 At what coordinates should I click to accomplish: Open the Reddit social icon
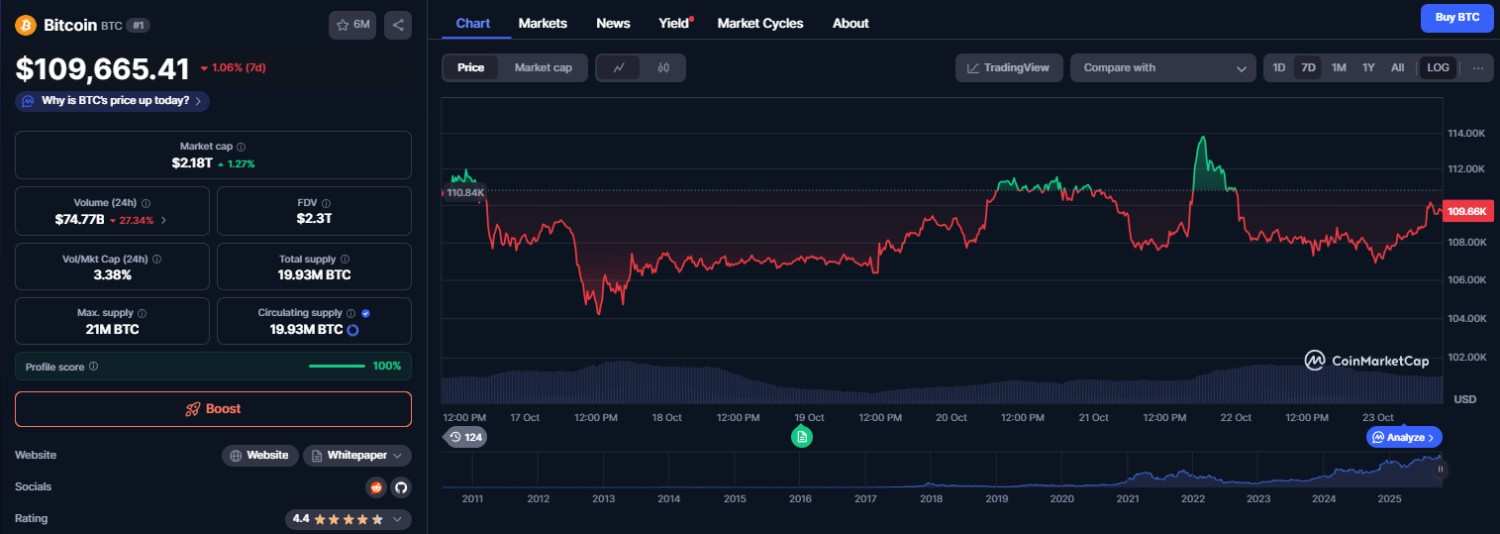coord(376,487)
